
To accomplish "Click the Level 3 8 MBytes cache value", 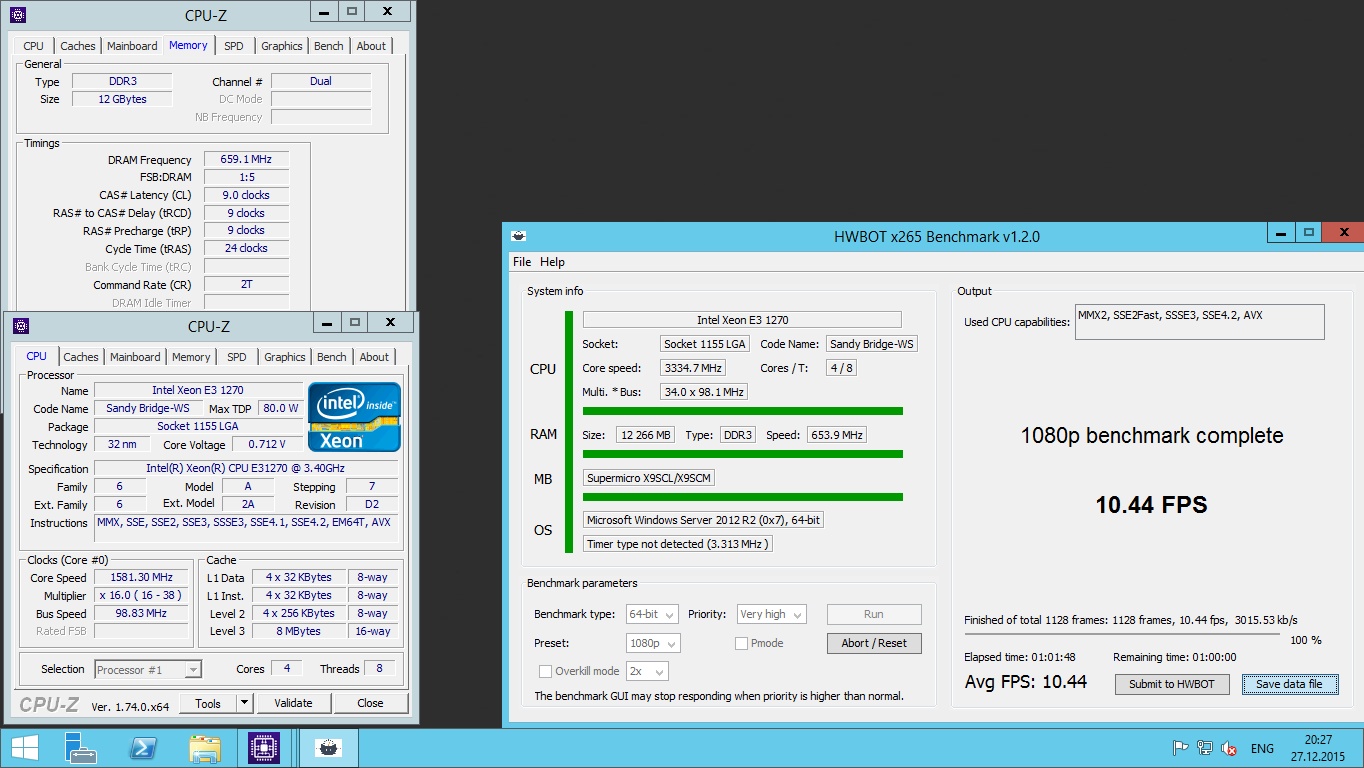I will click(299, 631).
